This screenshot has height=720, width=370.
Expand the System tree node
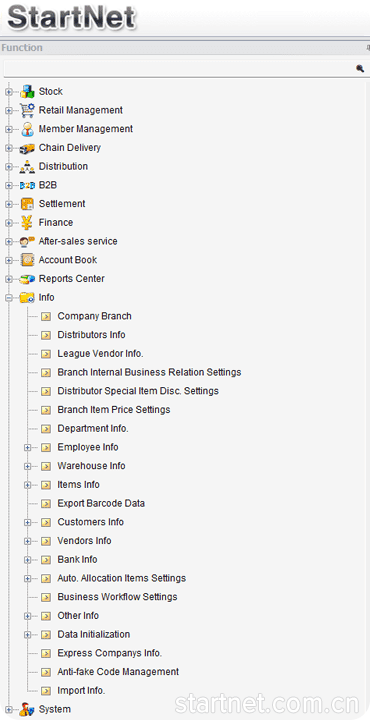(9, 710)
